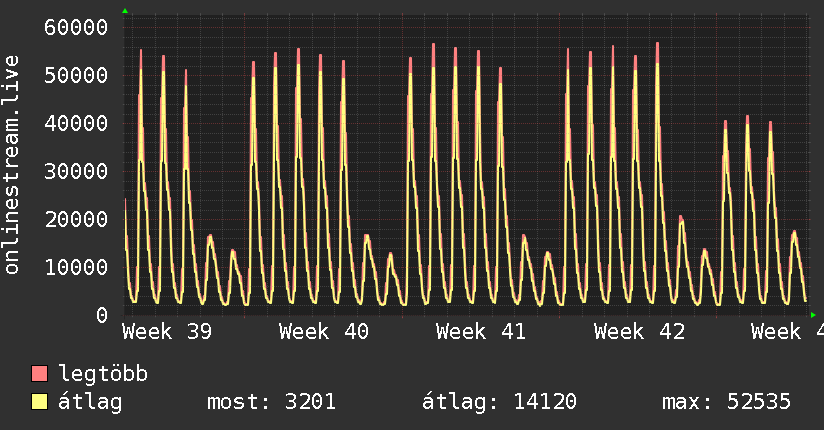Screen dimensions: 824x430
Task: Select the átlag legend label
Action: (x=91, y=402)
